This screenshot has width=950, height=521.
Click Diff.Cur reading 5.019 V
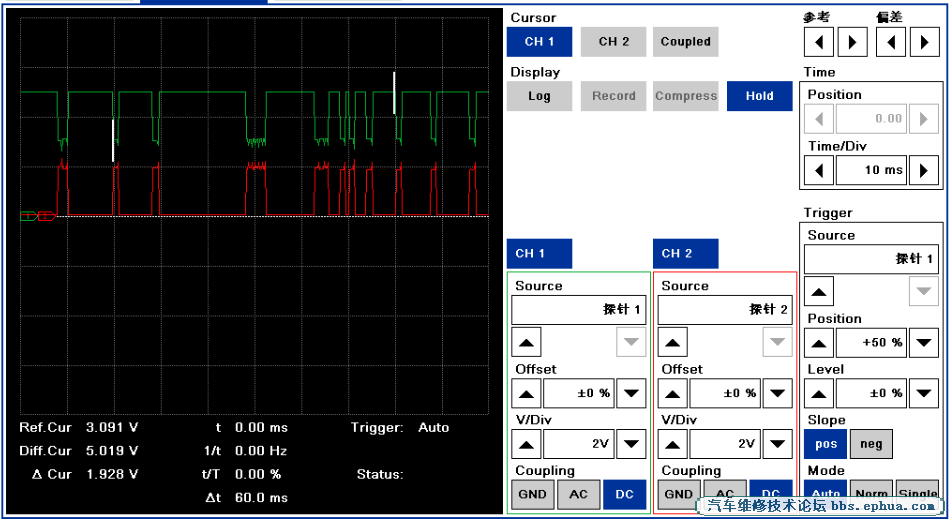click(112, 451)
